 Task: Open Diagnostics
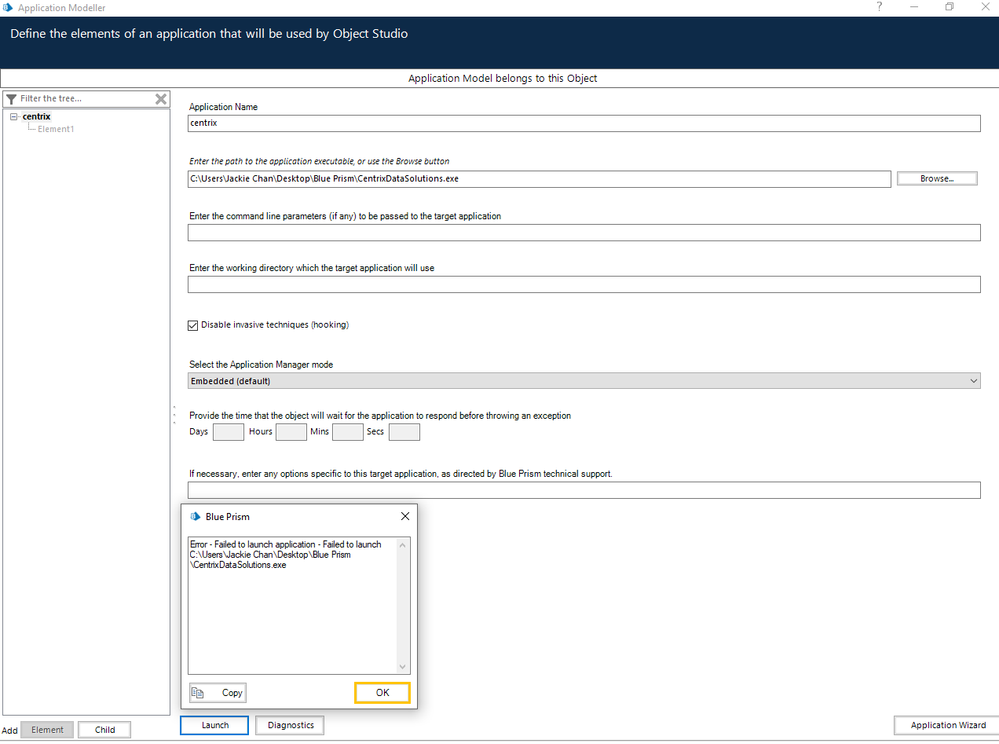[x=291, y=725]
